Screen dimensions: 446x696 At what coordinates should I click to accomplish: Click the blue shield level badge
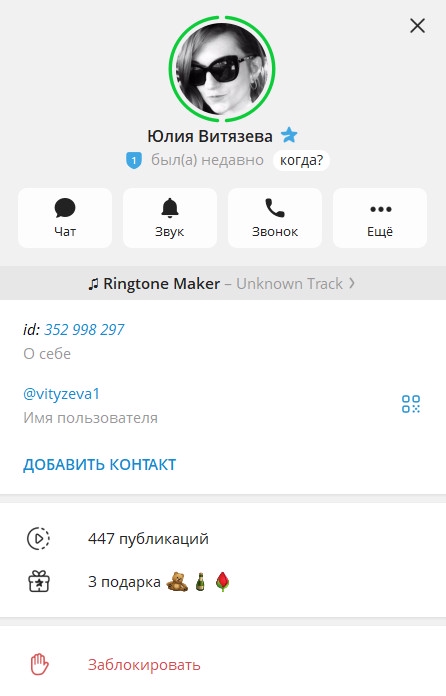(x=134, y=160)
